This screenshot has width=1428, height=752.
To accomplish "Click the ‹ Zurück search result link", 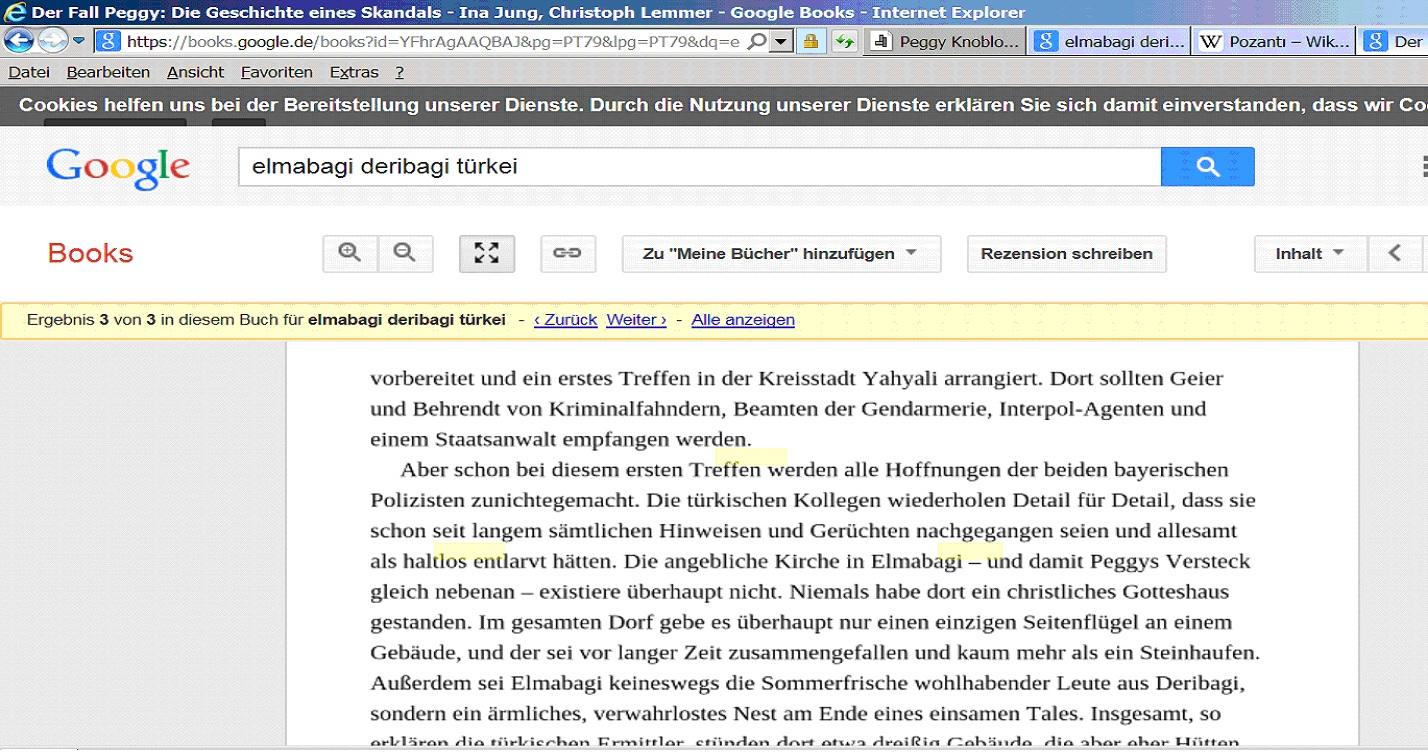I will tap(565, 320).
